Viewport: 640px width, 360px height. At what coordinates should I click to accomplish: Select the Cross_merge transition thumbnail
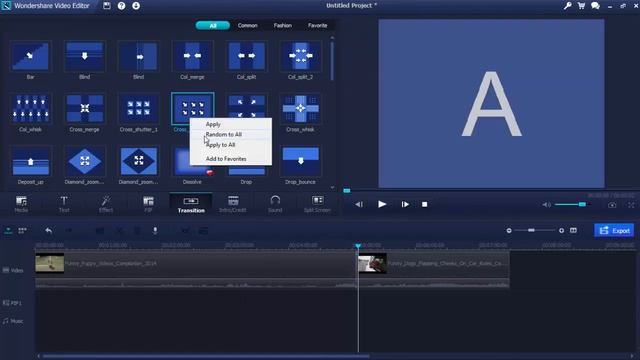(x=84, y=109)
